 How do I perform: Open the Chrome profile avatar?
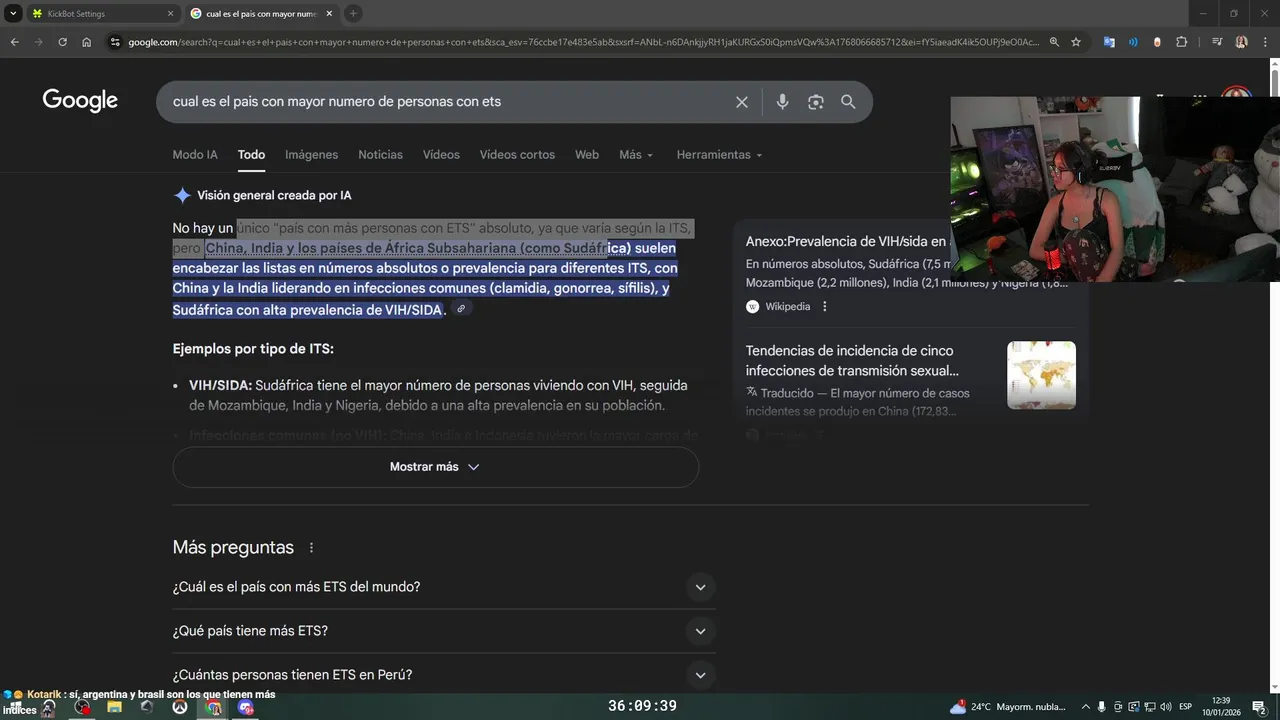point(1241,42)
